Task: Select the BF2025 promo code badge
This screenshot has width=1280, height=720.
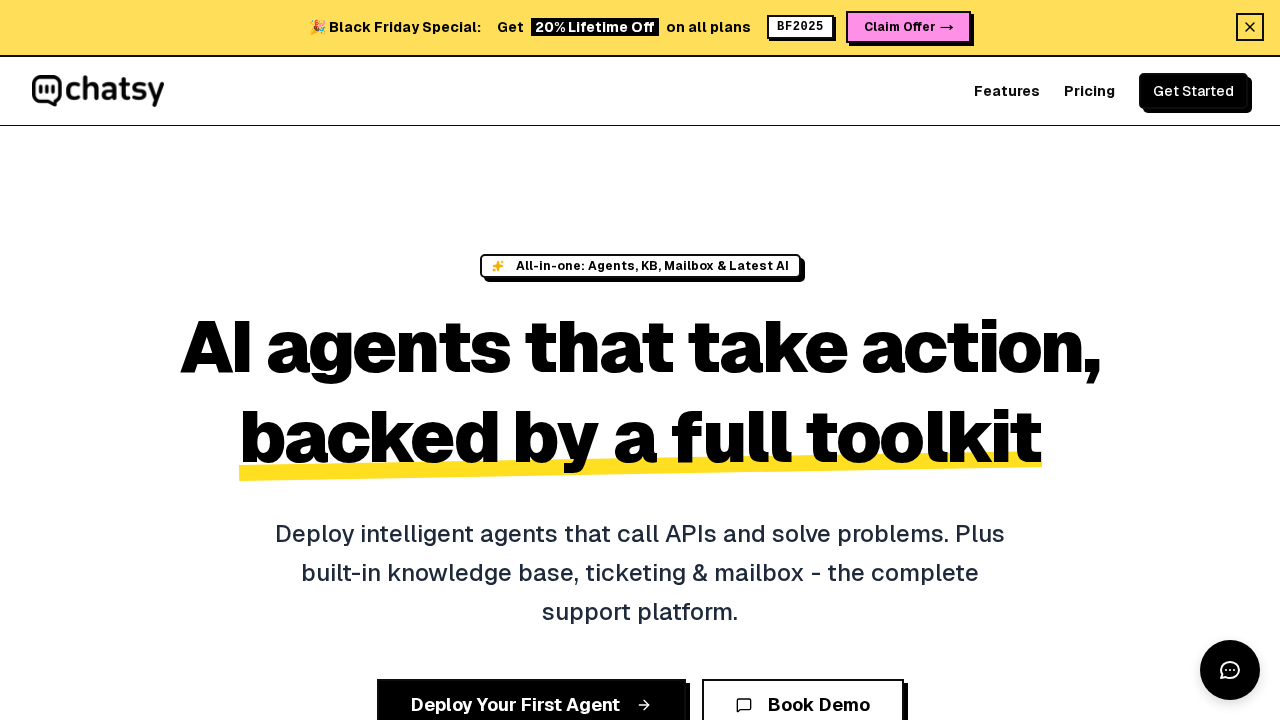Action: tap(800, 27)
